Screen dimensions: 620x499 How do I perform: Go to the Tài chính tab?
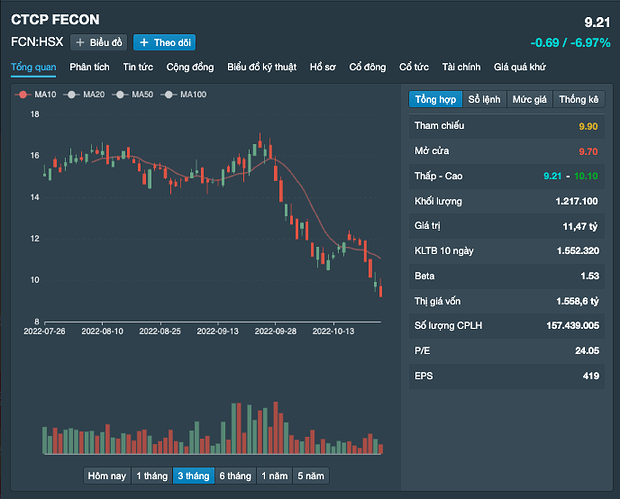coord(461,67)
